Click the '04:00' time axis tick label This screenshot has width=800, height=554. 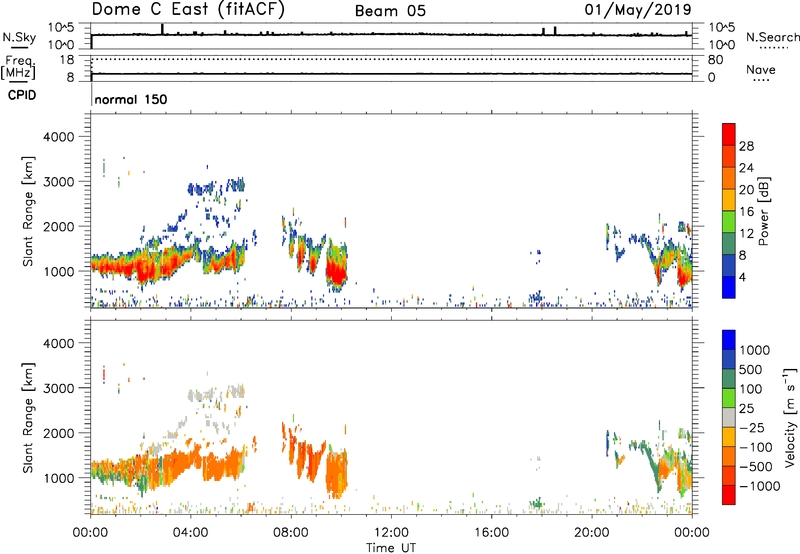[x=190, y=533]
